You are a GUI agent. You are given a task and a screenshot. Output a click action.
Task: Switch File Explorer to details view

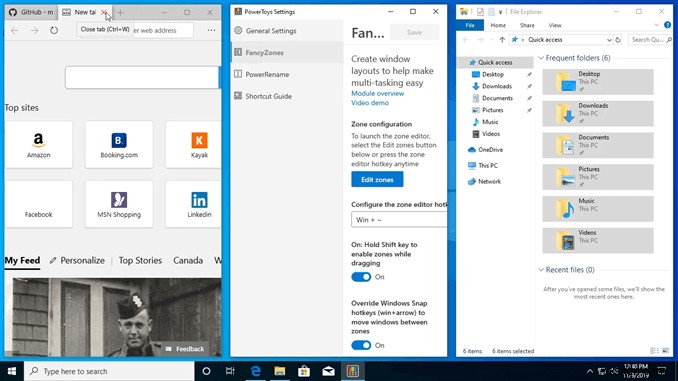[655, 351]
